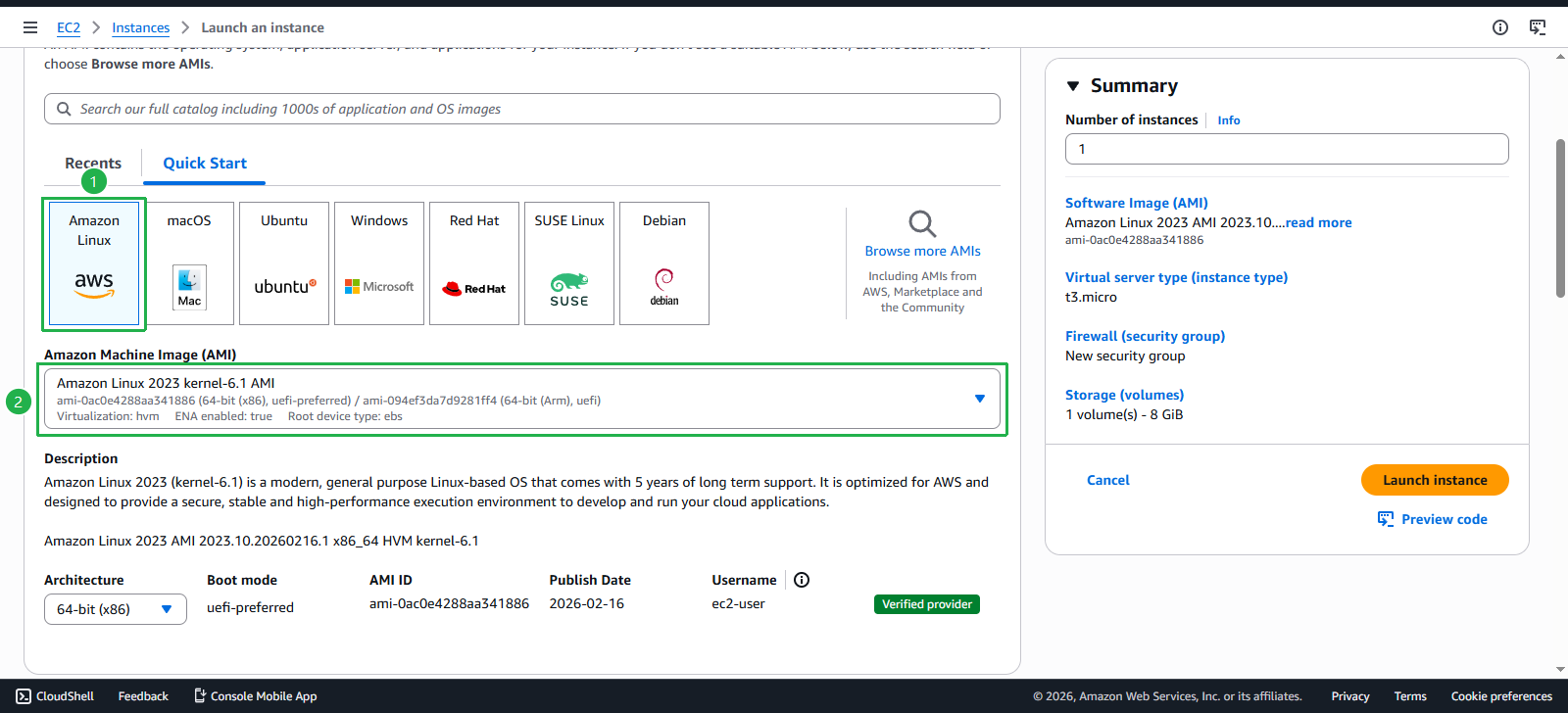
Task: Switch to the Quick Start tab
Action: 205,164
